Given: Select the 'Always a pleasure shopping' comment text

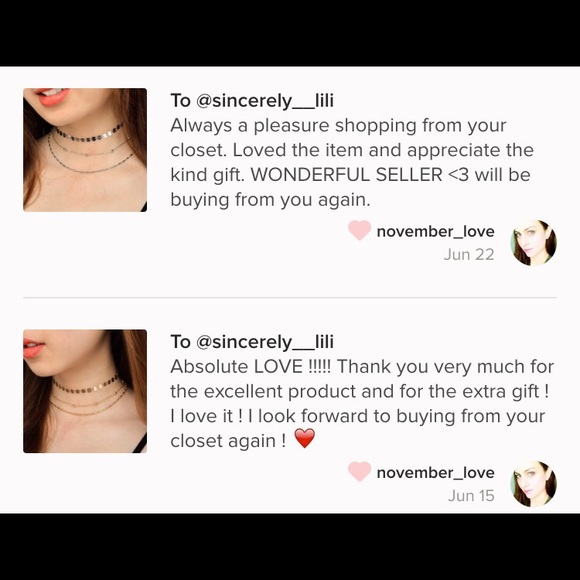Looking at the screenshot, I should coord(352,162).
